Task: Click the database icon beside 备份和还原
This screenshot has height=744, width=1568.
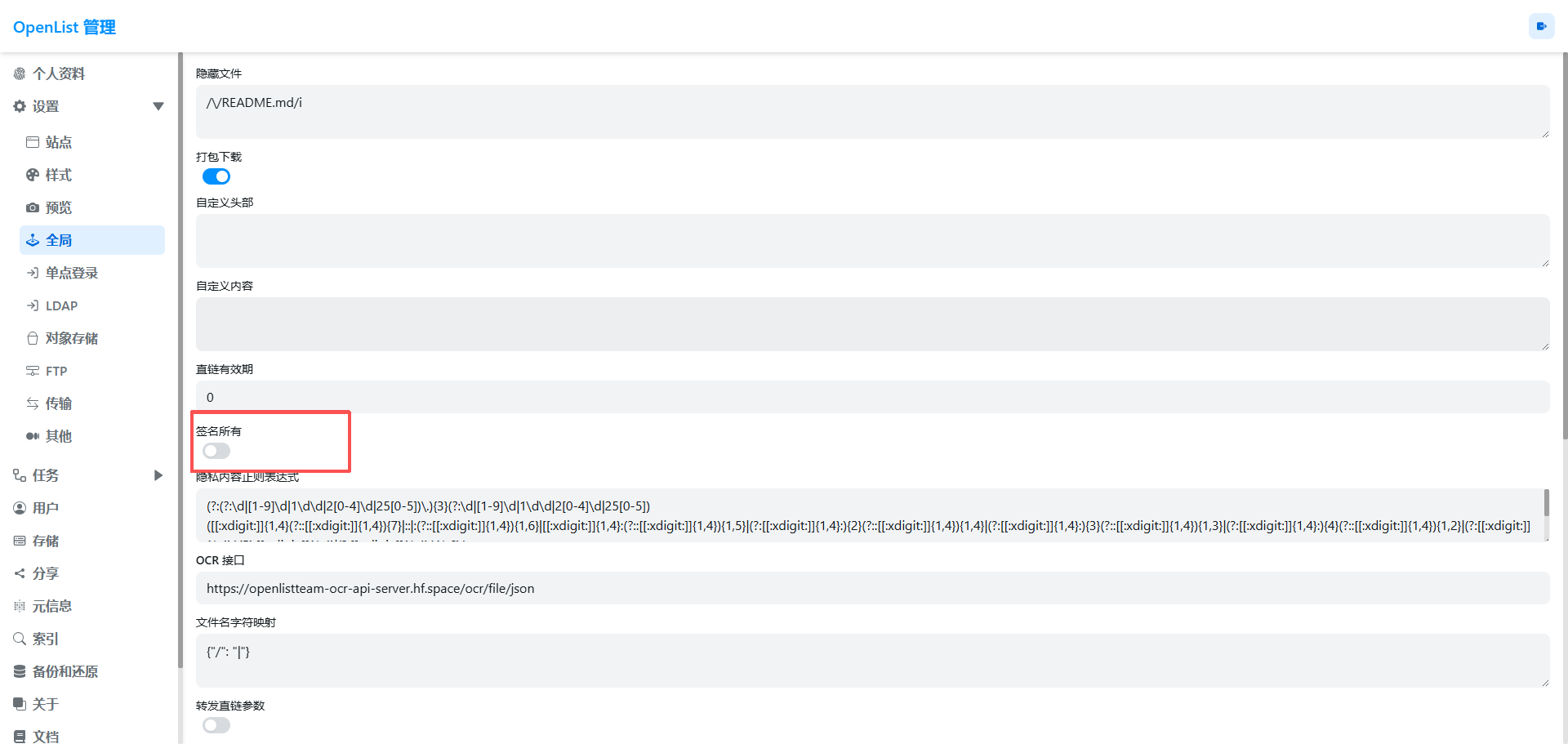Action: 20,671
